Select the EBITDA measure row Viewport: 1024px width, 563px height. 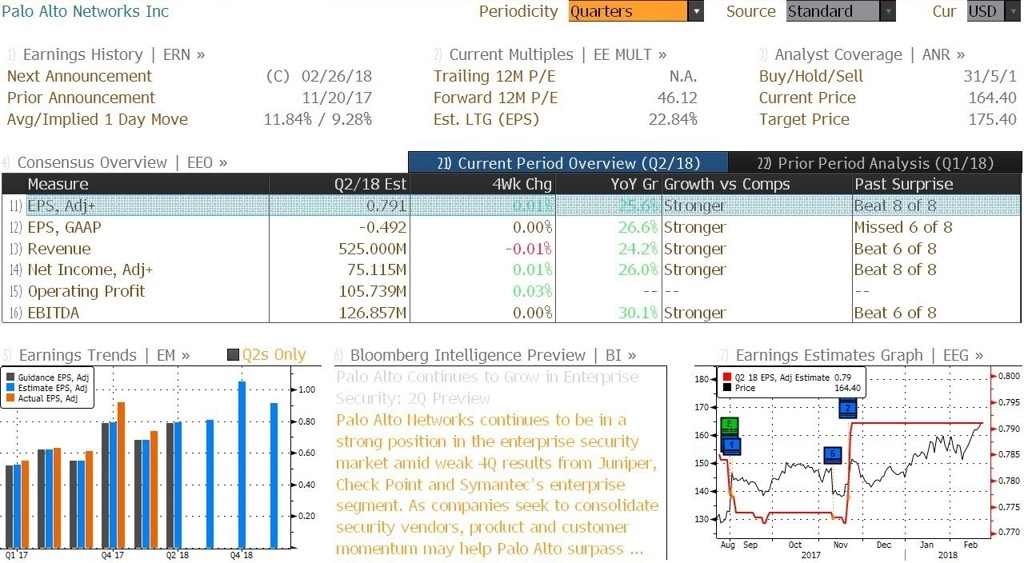click(511, 313)
